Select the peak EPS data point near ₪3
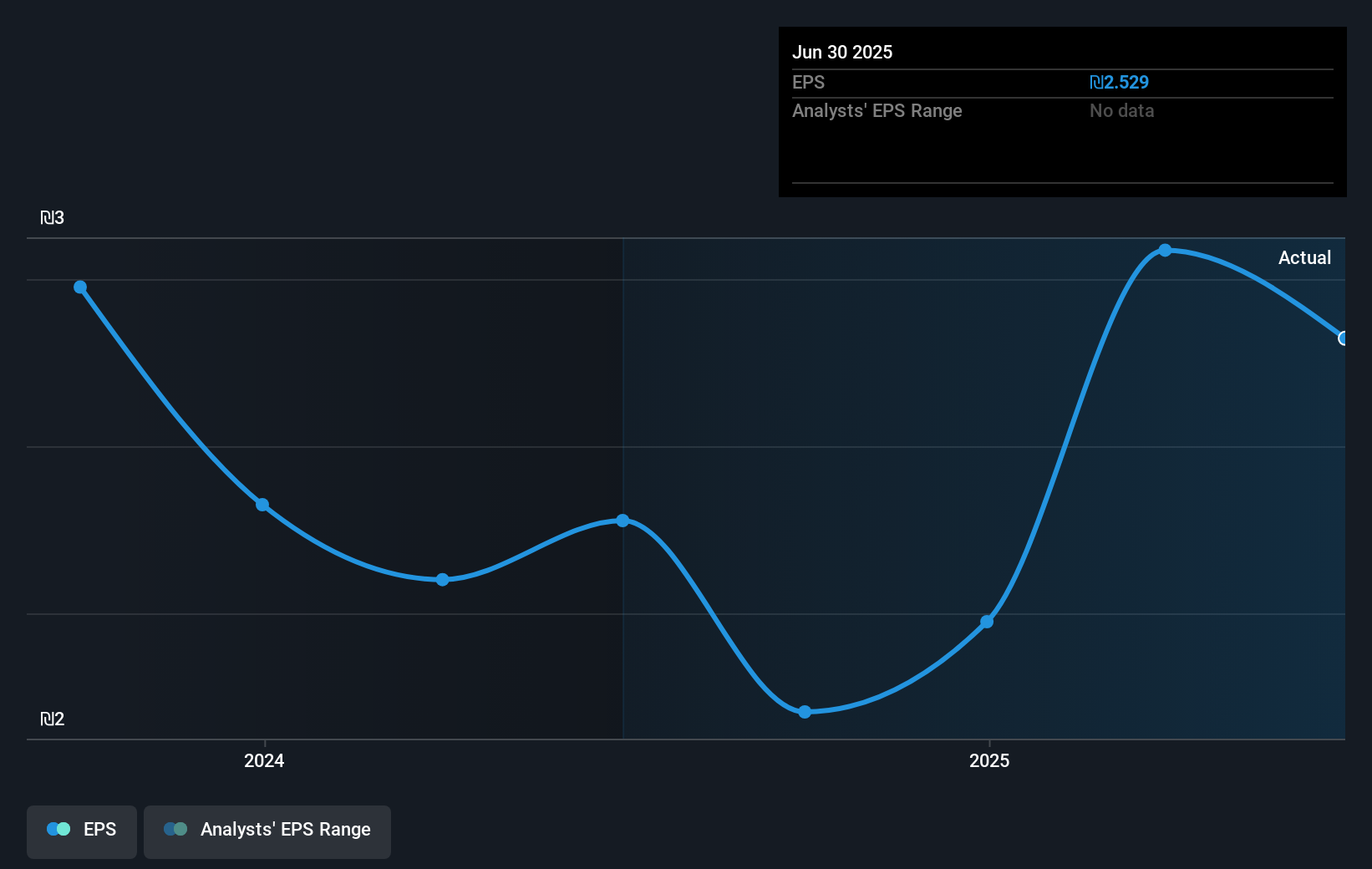 1165,251
